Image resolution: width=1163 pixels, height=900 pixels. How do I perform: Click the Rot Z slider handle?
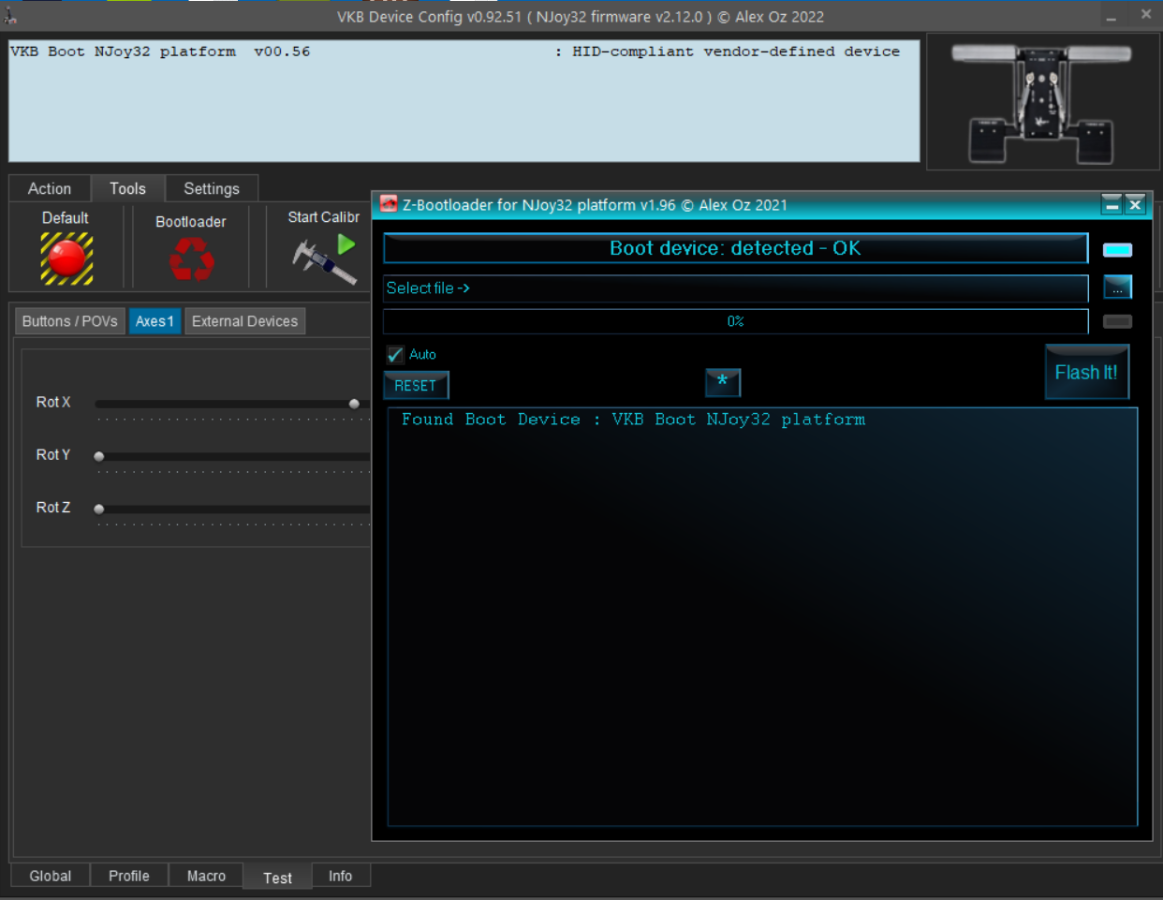pyautogui.click(x=99, y=509)
